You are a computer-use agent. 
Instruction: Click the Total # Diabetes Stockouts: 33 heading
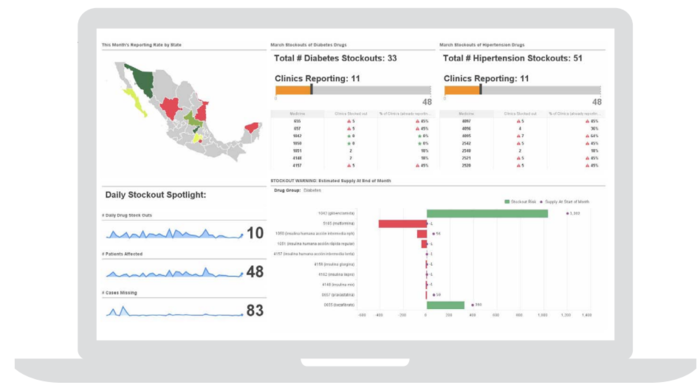[x=335, y=58]
